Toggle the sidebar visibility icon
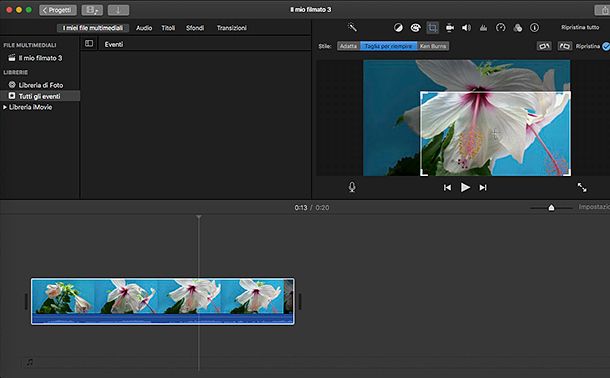The image size is (610, 378). coord(89,44)
